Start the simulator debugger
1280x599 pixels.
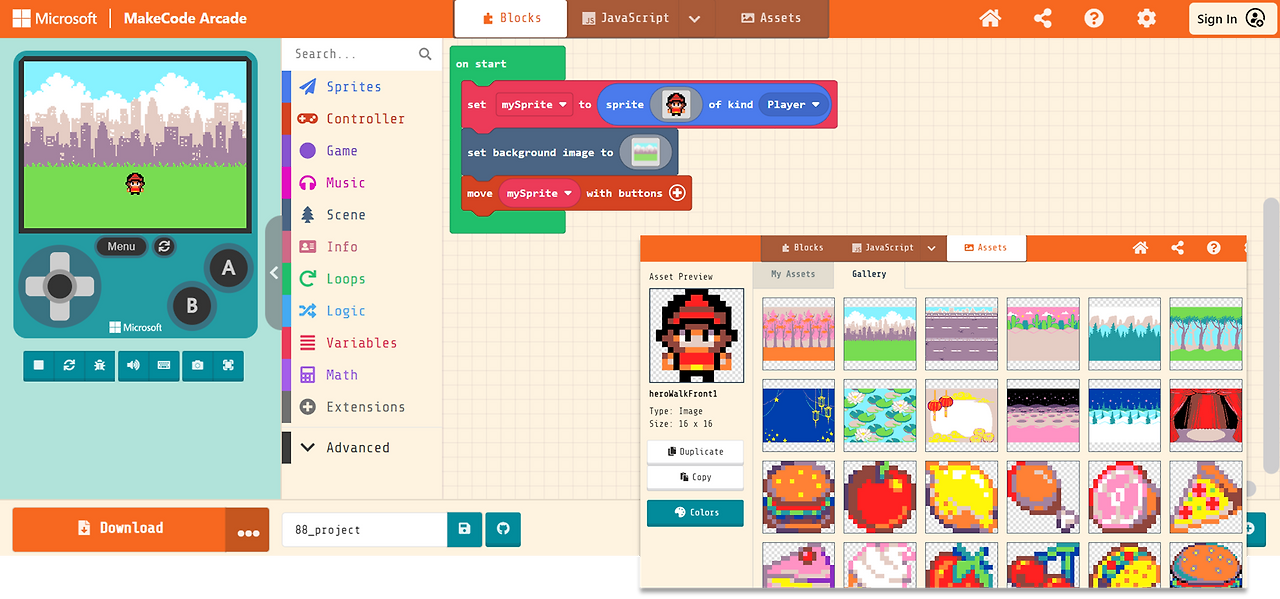(x=98, y=366)
